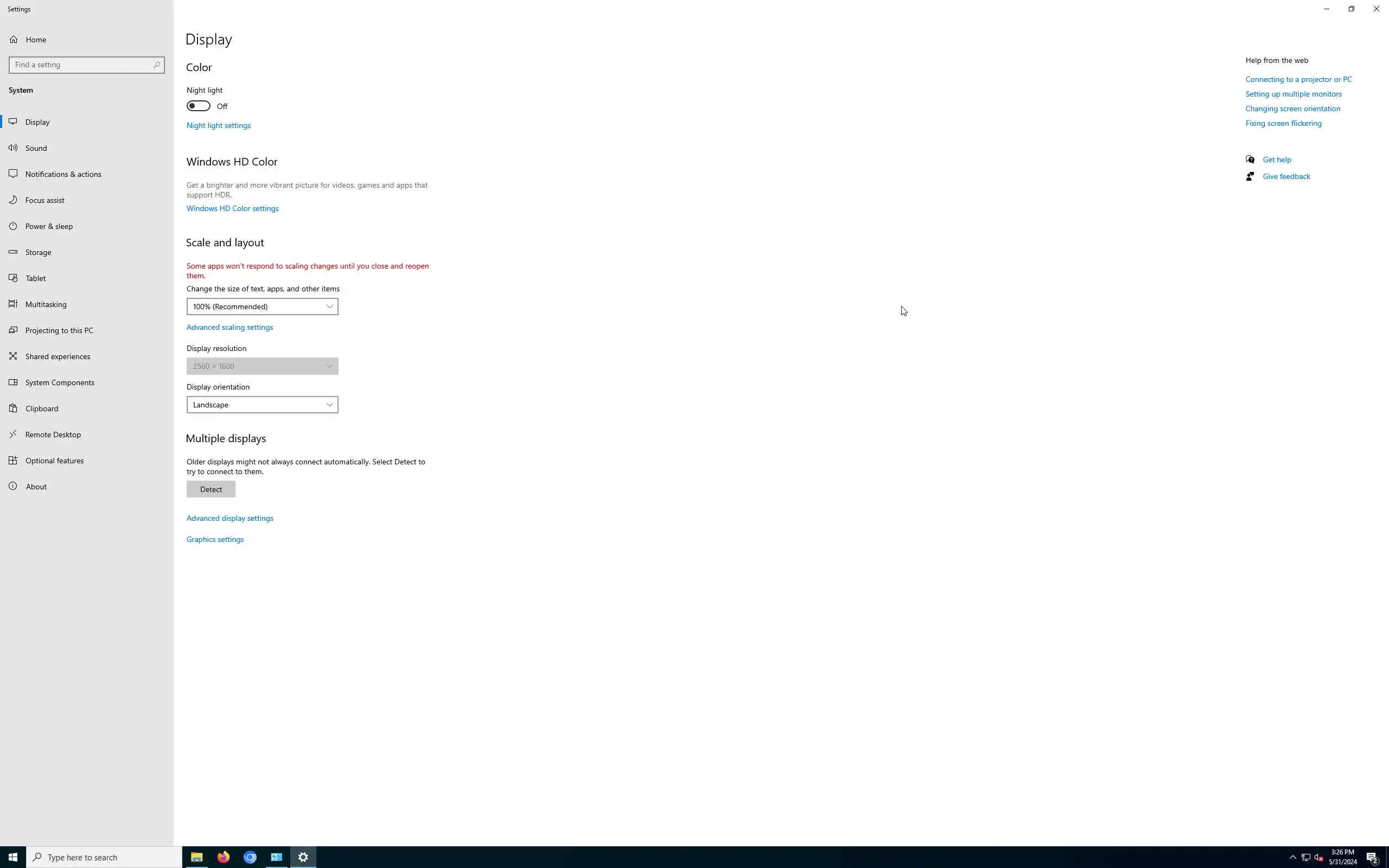The height and width of the screenshot is (868, 1389).
Task: Open Advanced display settings link
Action: [230, 518]
